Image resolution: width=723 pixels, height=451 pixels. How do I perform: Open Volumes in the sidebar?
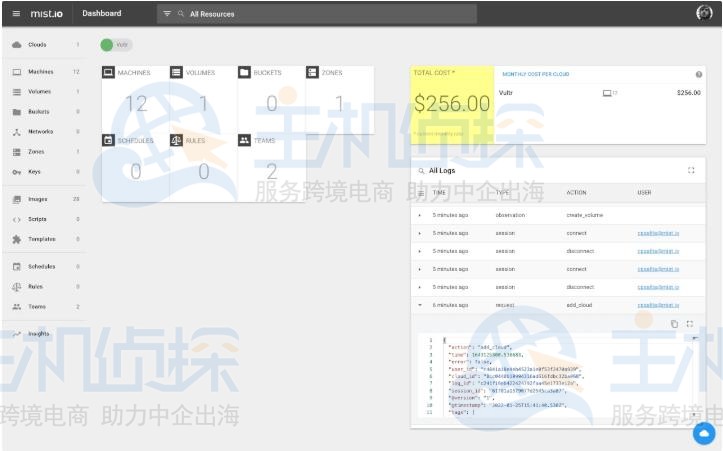[45, 92]
